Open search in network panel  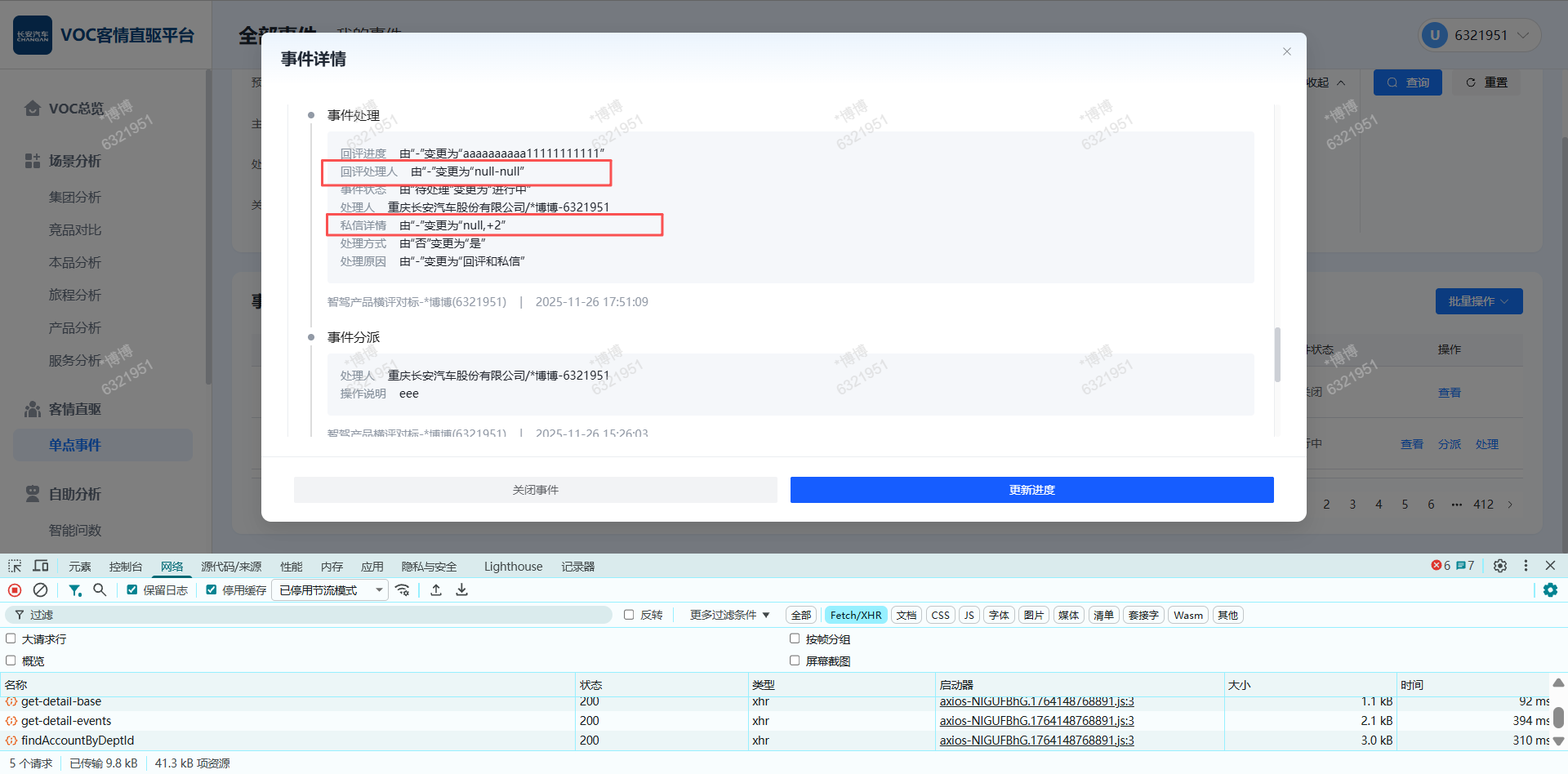[100, 589]
